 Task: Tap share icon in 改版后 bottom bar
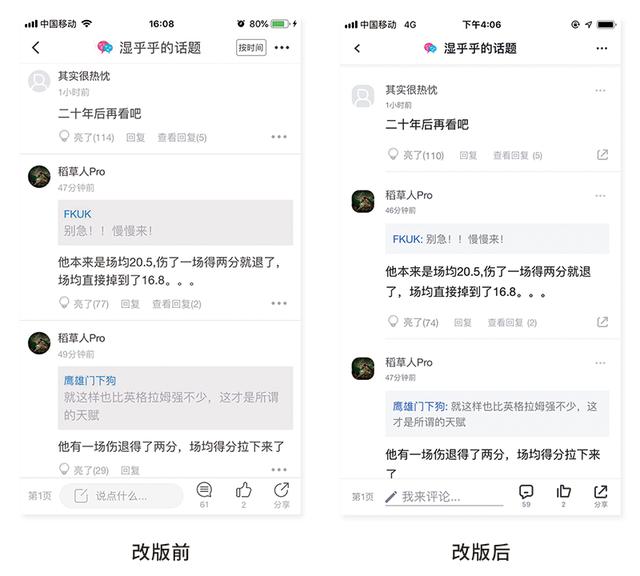[x=601, y=491]
